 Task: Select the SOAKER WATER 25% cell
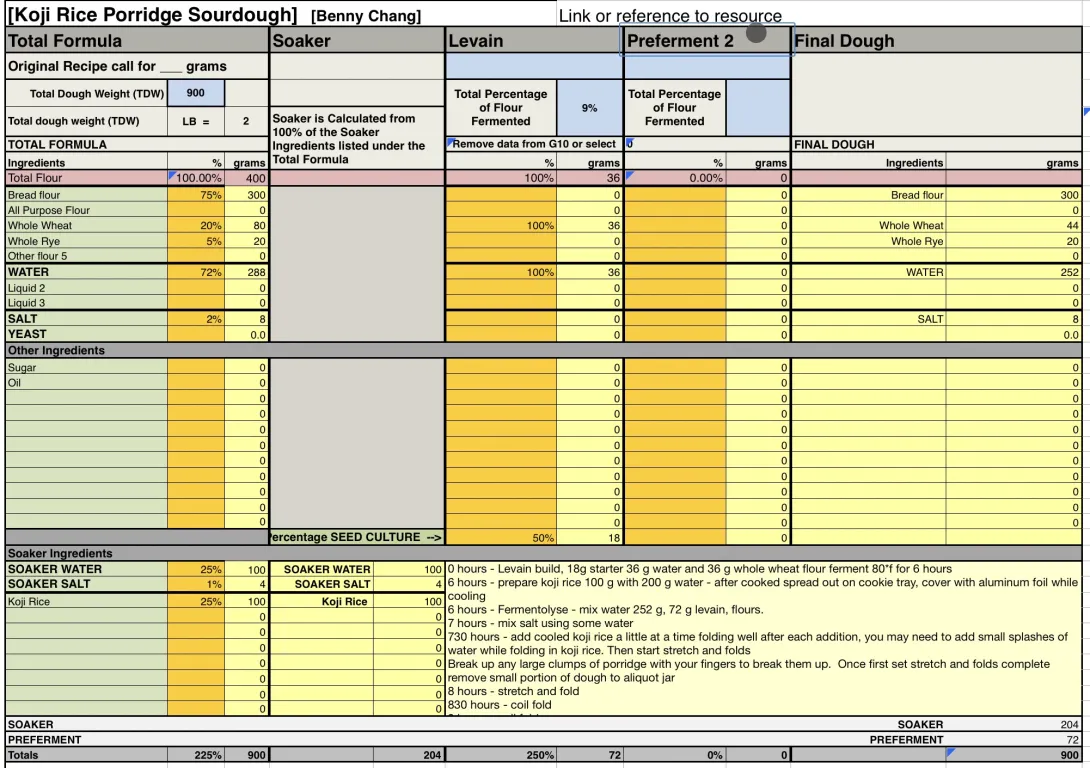click(196, 570)
